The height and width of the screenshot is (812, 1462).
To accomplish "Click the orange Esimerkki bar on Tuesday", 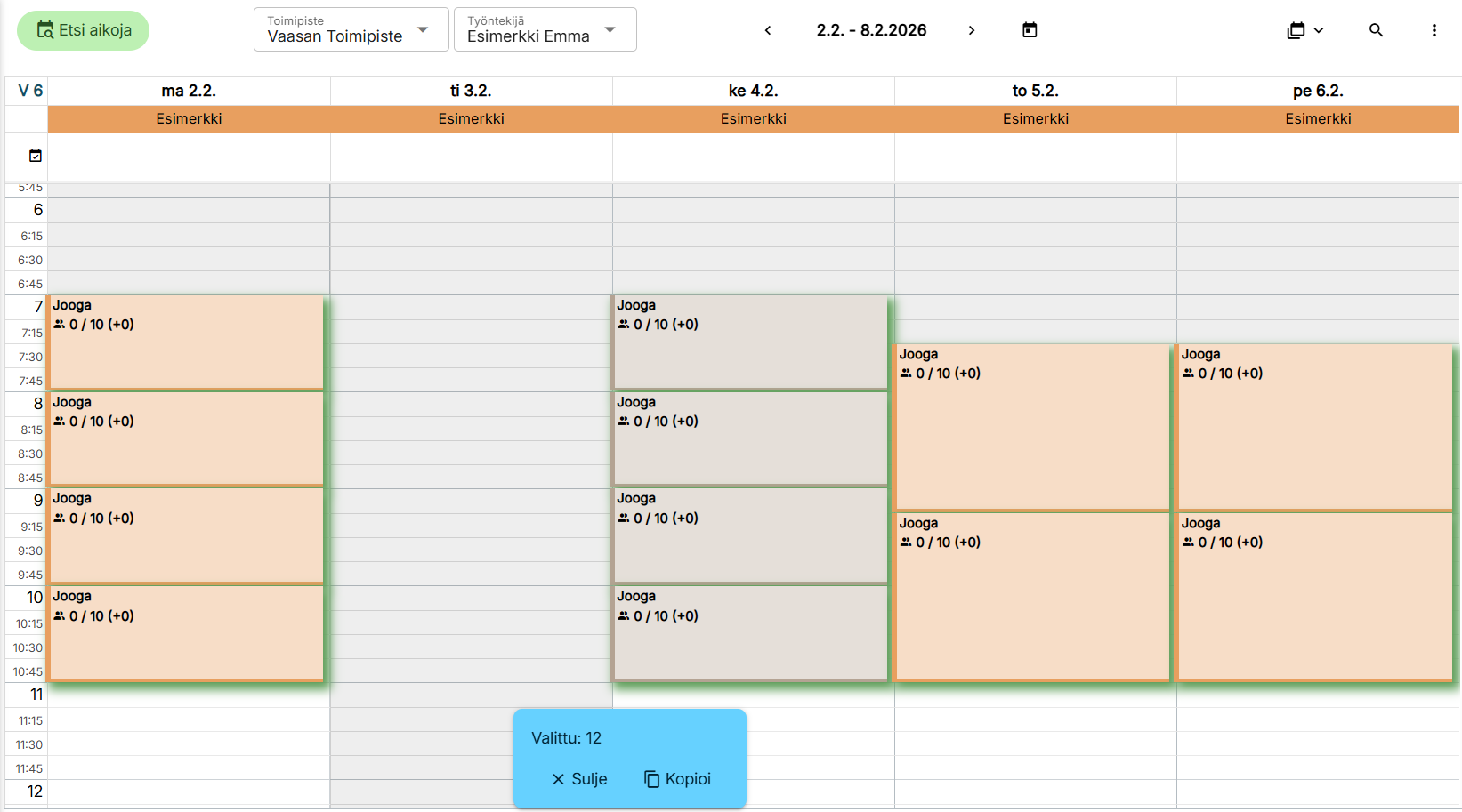I will point(471,119).
